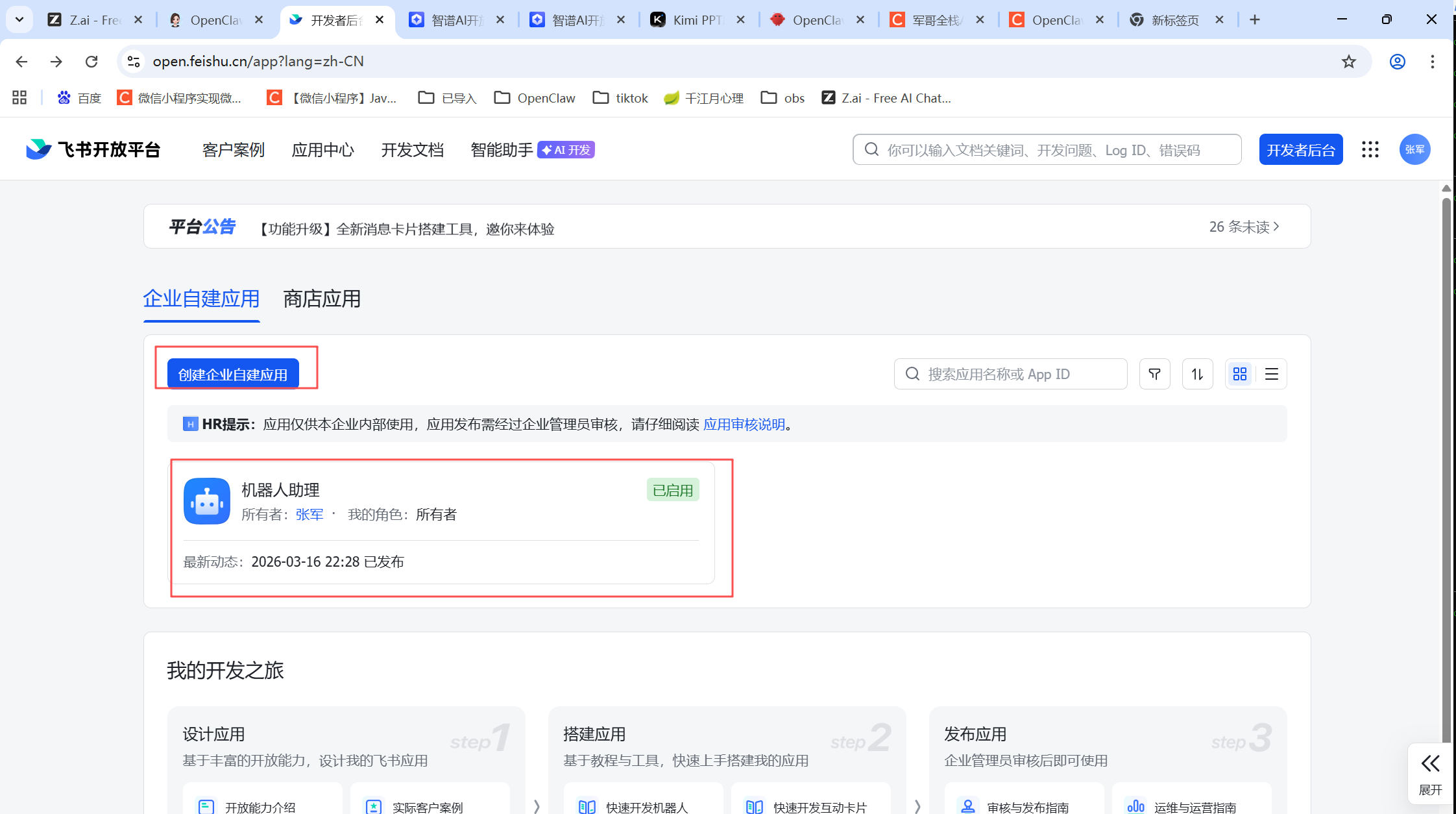
Task: Click the 机器人助理 robot app icon
Action: [x=207, y=501]
